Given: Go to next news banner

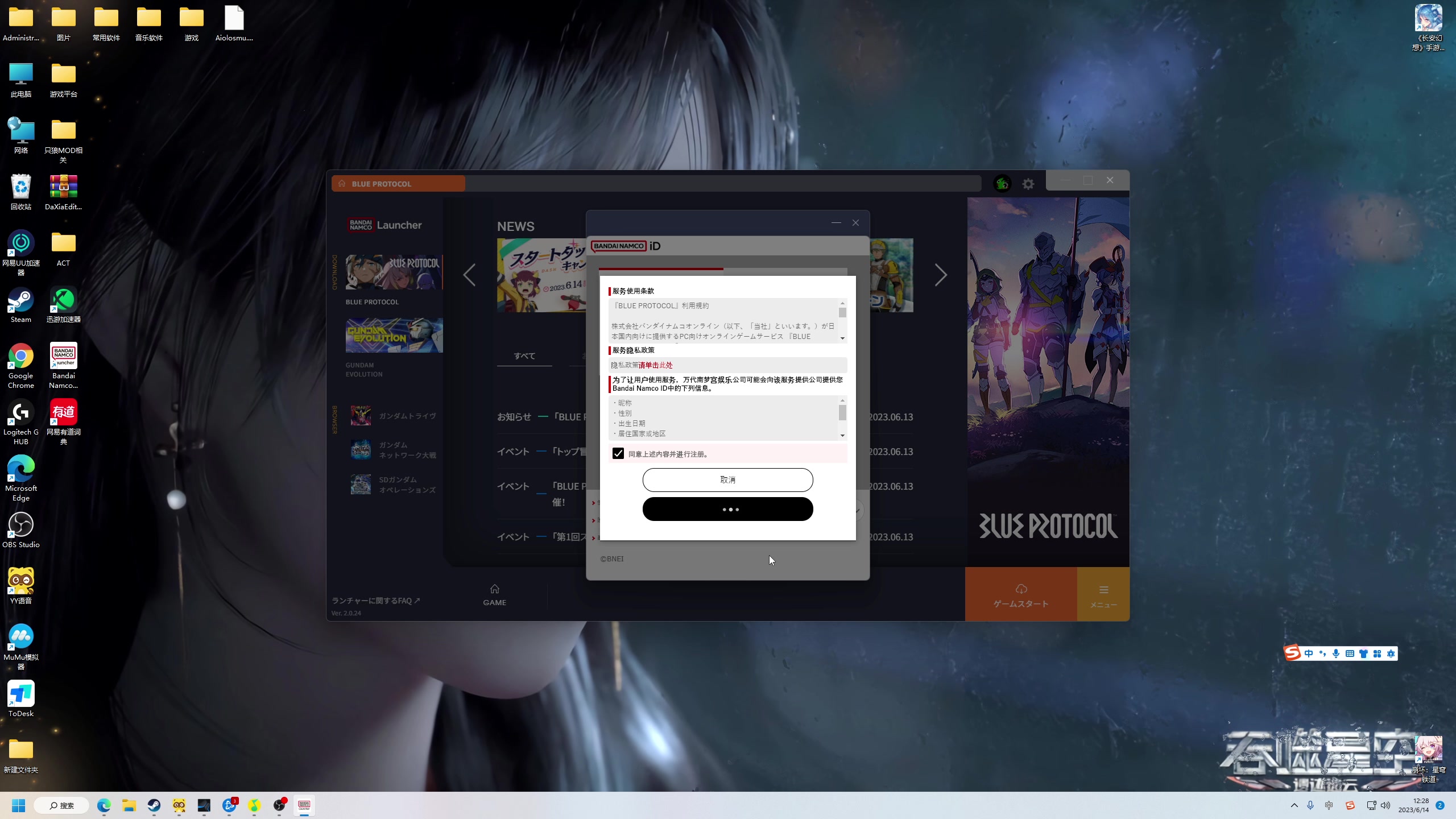Looking at the screenshot, I should click(941, 275).
